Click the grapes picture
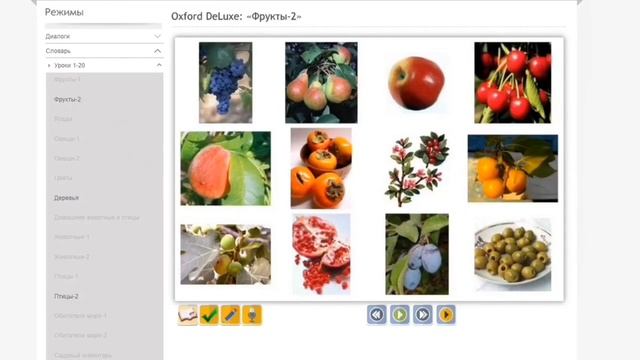This screenshot has height=360, width=640. [225, 82]
